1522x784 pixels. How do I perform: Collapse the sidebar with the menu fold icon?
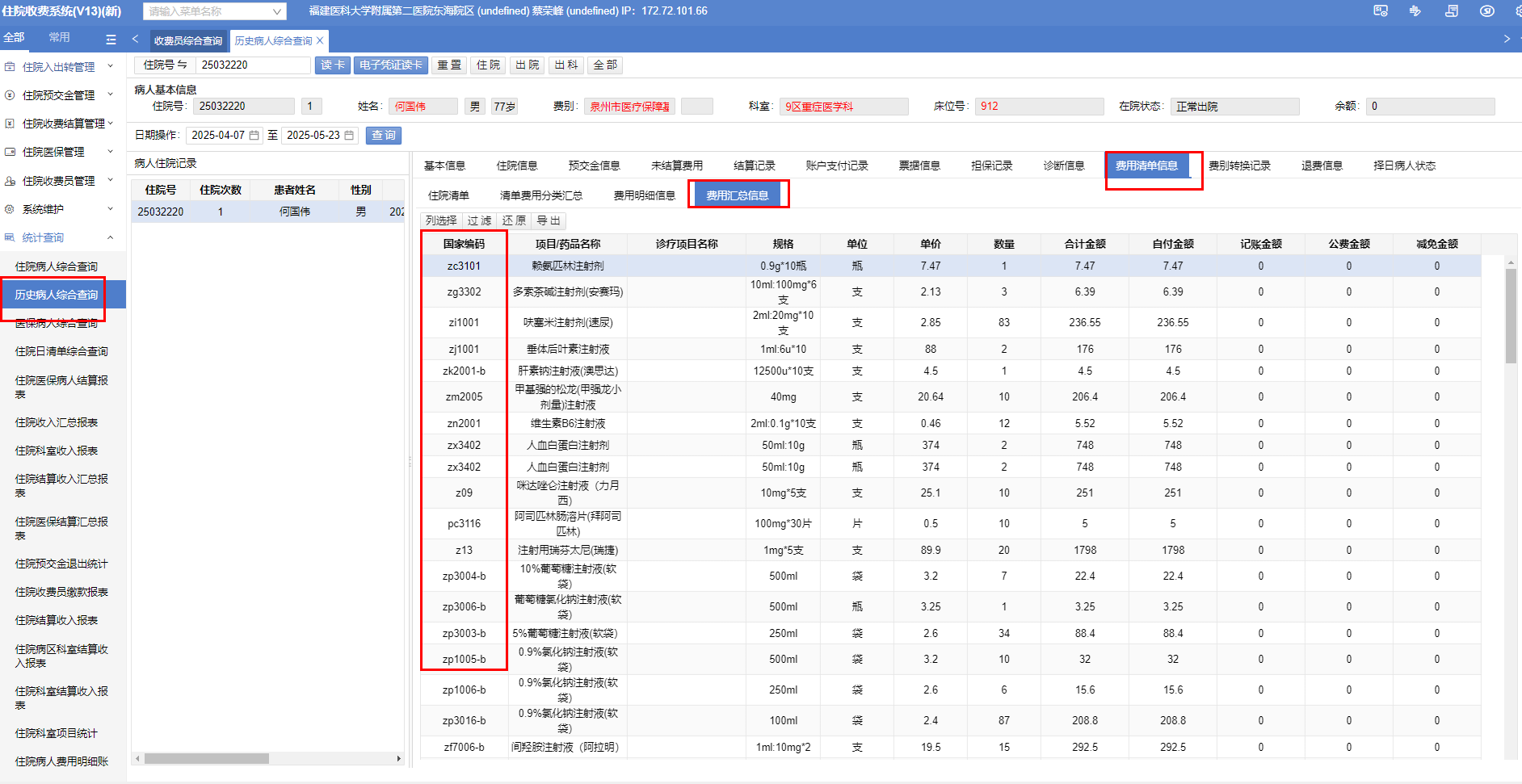[x=111, y=39]
